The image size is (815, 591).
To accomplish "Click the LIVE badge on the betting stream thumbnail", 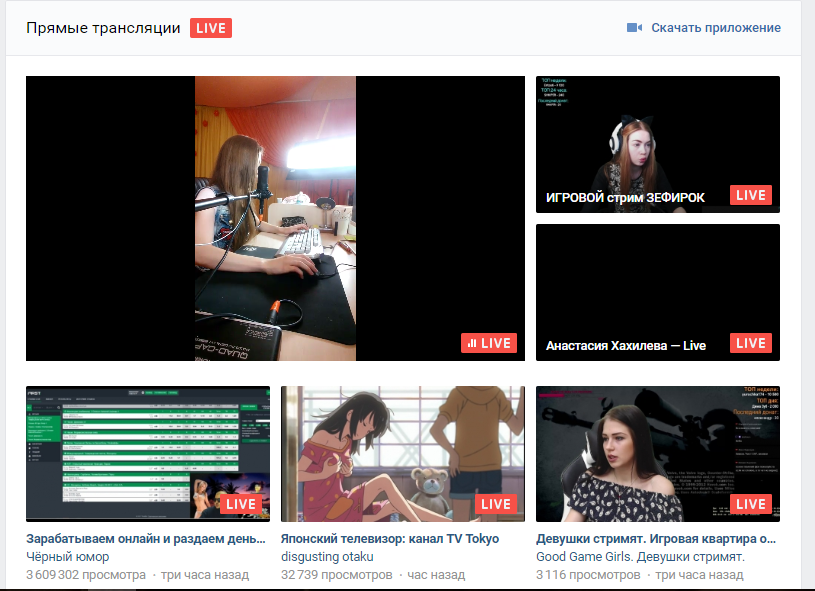I will (x=240, y=504).
